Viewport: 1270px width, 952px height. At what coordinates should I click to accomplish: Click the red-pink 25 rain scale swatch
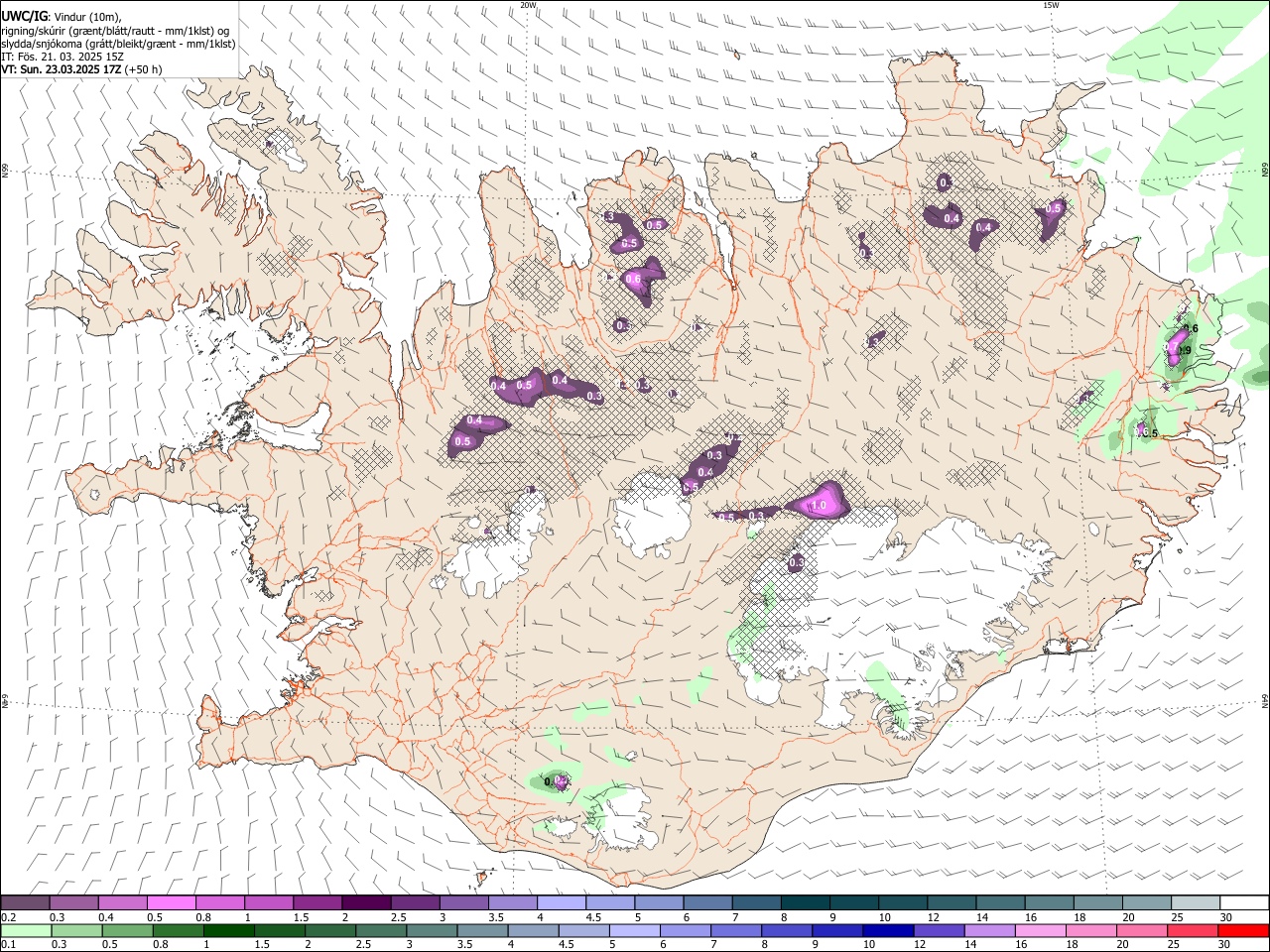1193,931
